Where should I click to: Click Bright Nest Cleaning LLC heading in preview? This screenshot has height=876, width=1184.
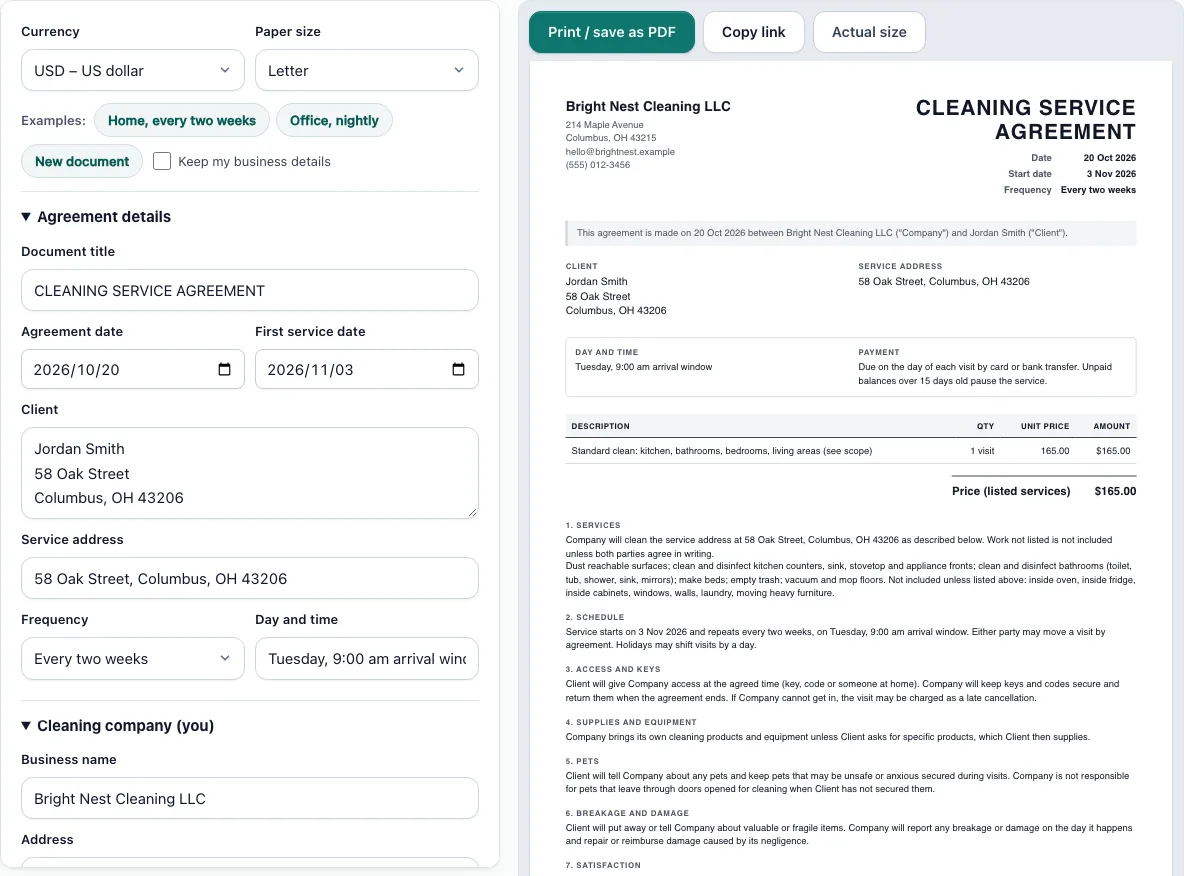(x=648, y=106)
